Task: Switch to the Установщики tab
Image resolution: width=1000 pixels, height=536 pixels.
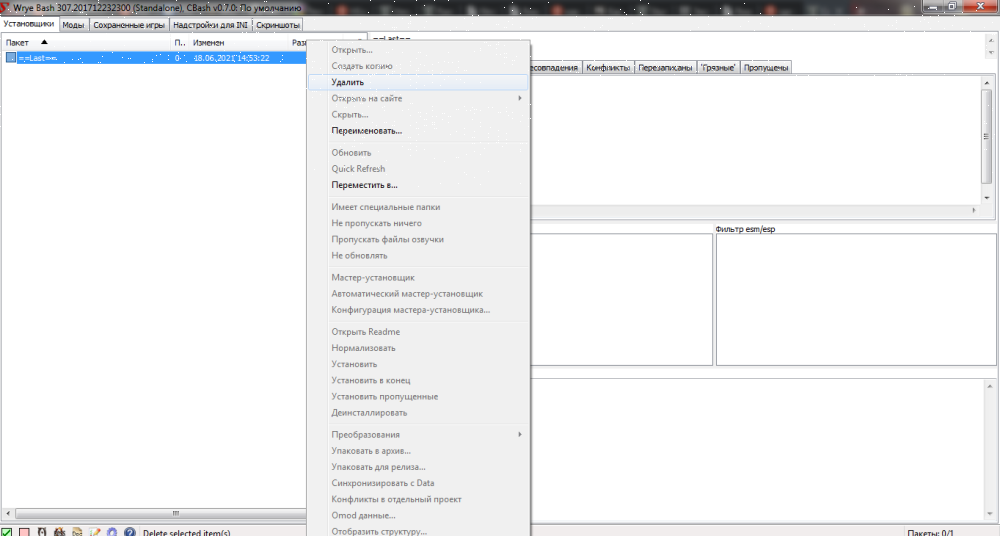Action: pyautogui.click(x=29, y=24)
